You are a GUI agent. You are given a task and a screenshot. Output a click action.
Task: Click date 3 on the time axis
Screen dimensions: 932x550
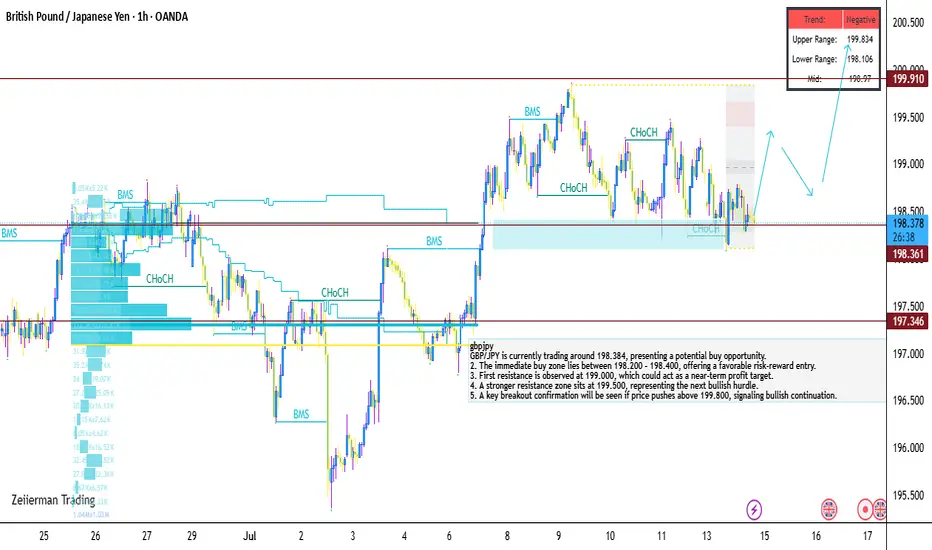click(x=352, y=536)
